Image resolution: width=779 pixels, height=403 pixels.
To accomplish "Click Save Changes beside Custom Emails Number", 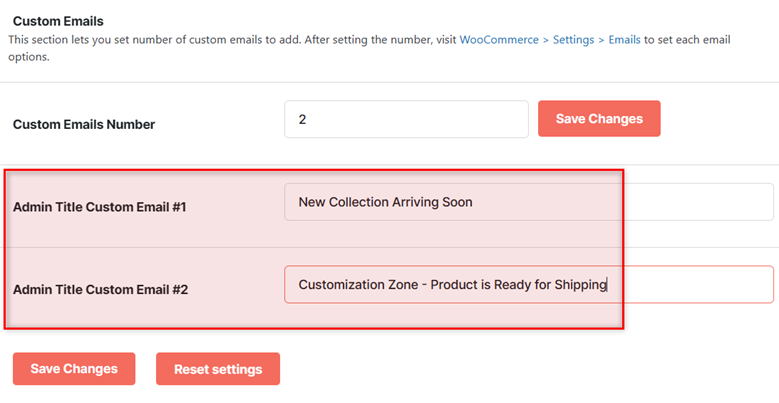I will pyautogui.click(x=599, y=119).
